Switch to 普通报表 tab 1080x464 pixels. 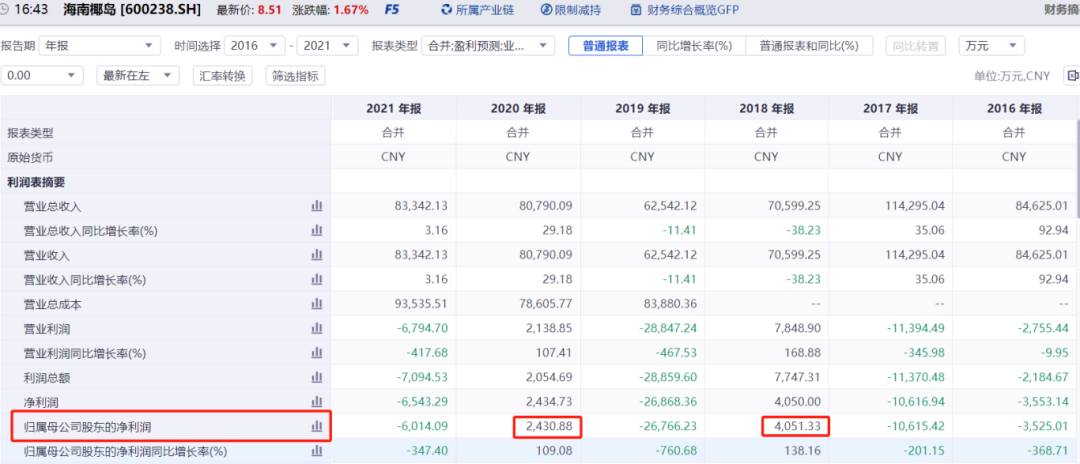[605, 46]
